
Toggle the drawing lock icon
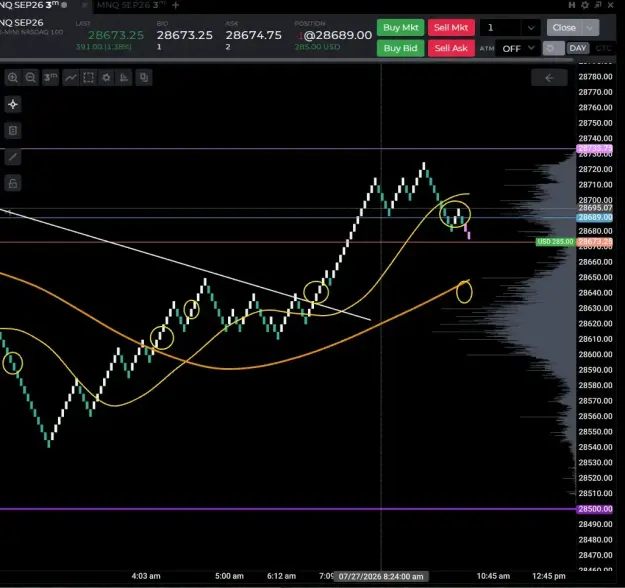coord(13,183)
